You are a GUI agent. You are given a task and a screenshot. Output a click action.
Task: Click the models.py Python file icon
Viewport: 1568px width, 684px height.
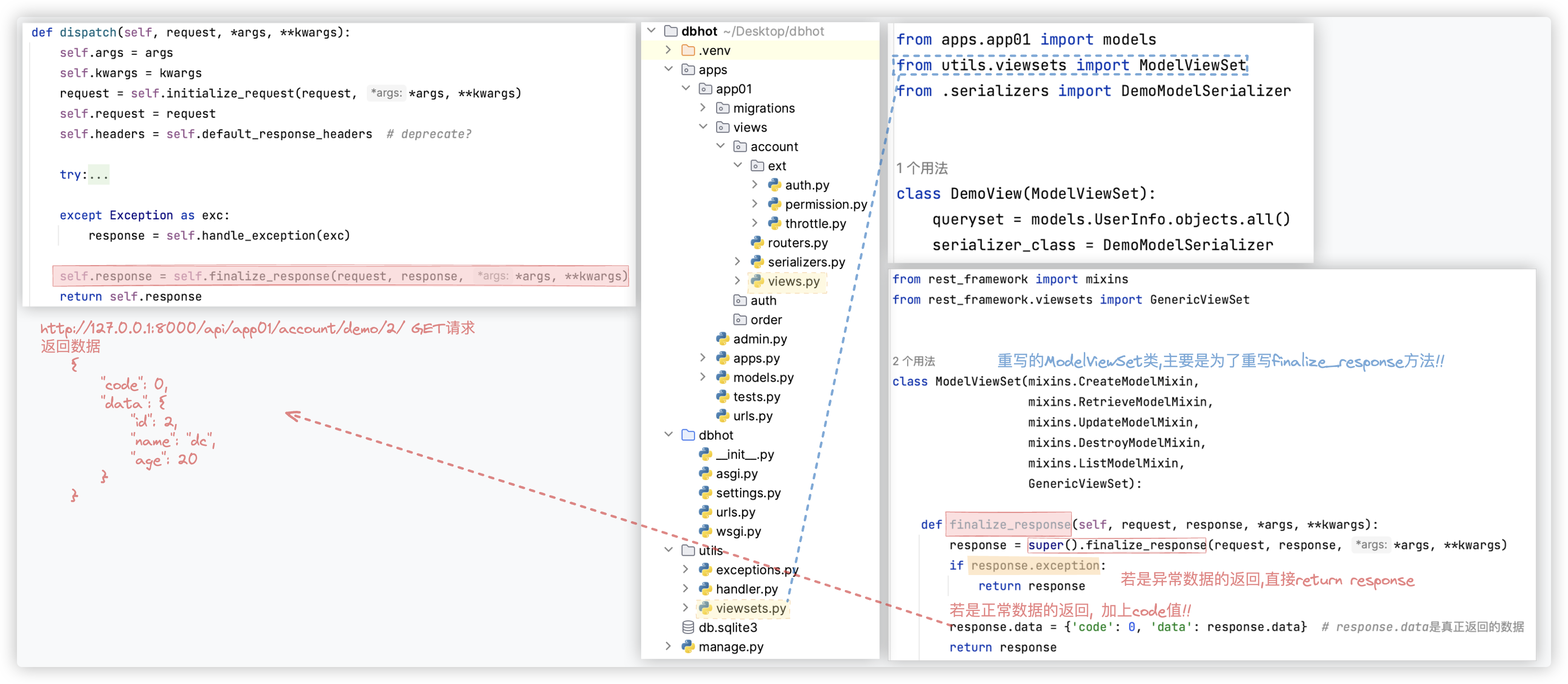tap(723, 377)
